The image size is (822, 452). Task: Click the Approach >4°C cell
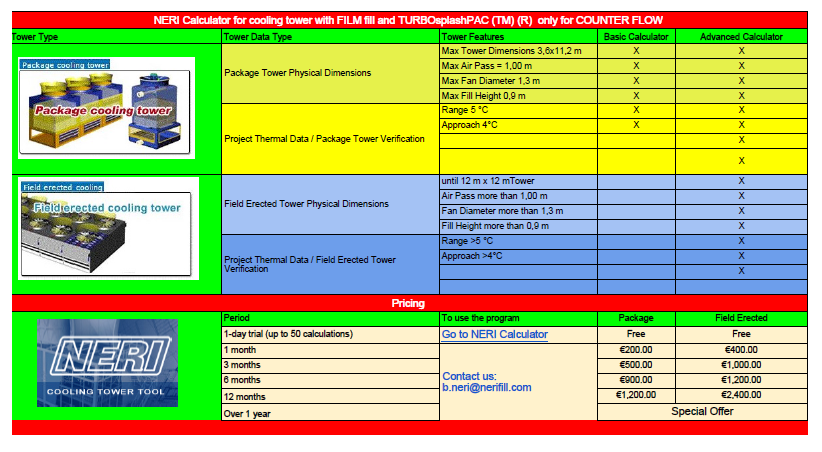[x=518, y=256]
